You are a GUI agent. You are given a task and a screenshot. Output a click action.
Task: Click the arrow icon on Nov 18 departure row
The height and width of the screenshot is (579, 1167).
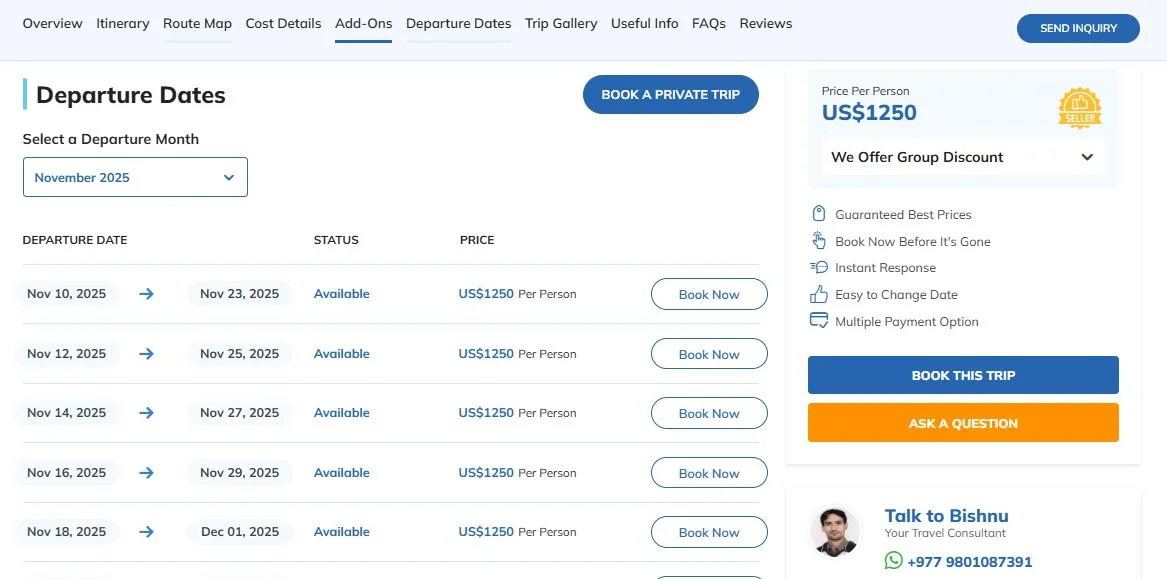pyautogui.click(x=146, y=531)
